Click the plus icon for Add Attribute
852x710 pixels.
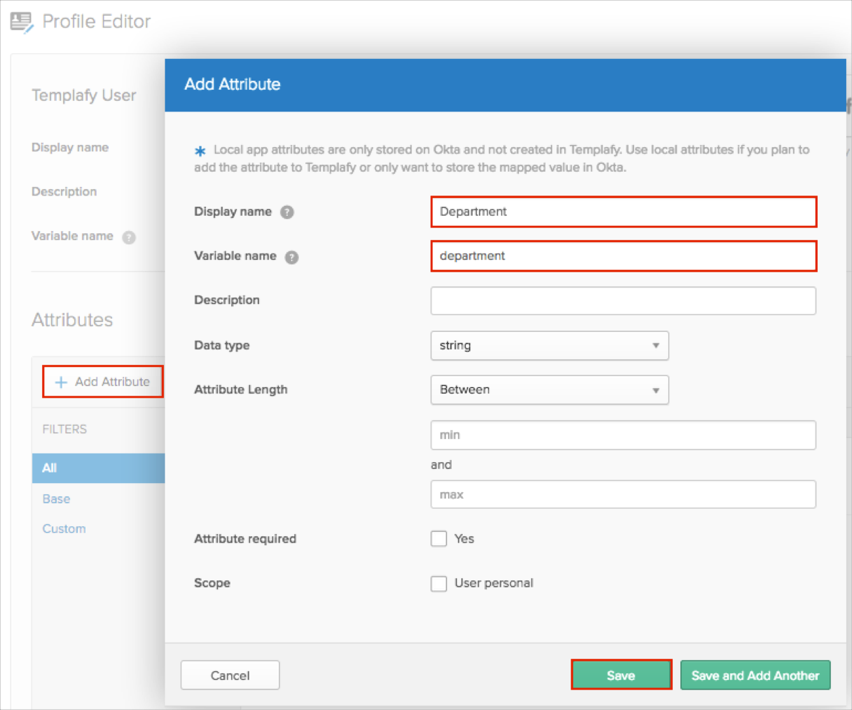(x=61, y=382)
